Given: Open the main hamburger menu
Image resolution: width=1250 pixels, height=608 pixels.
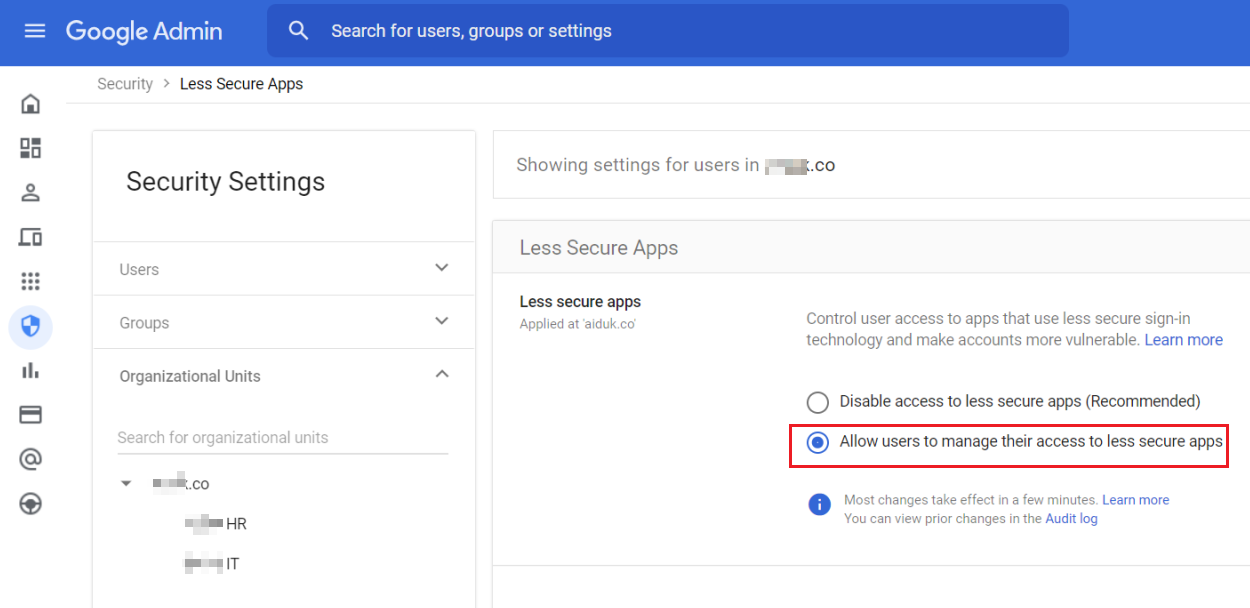Looking at the screenshot, I should click(35, 31).
